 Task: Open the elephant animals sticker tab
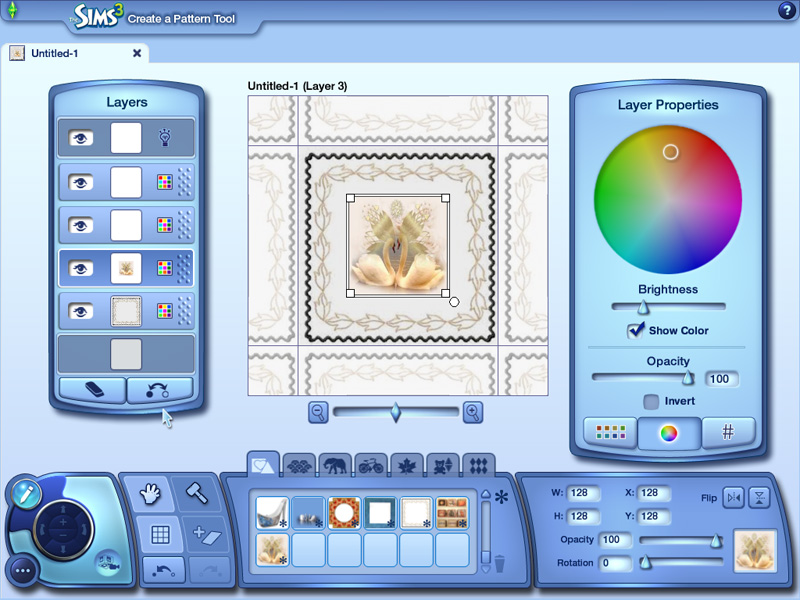335,464
